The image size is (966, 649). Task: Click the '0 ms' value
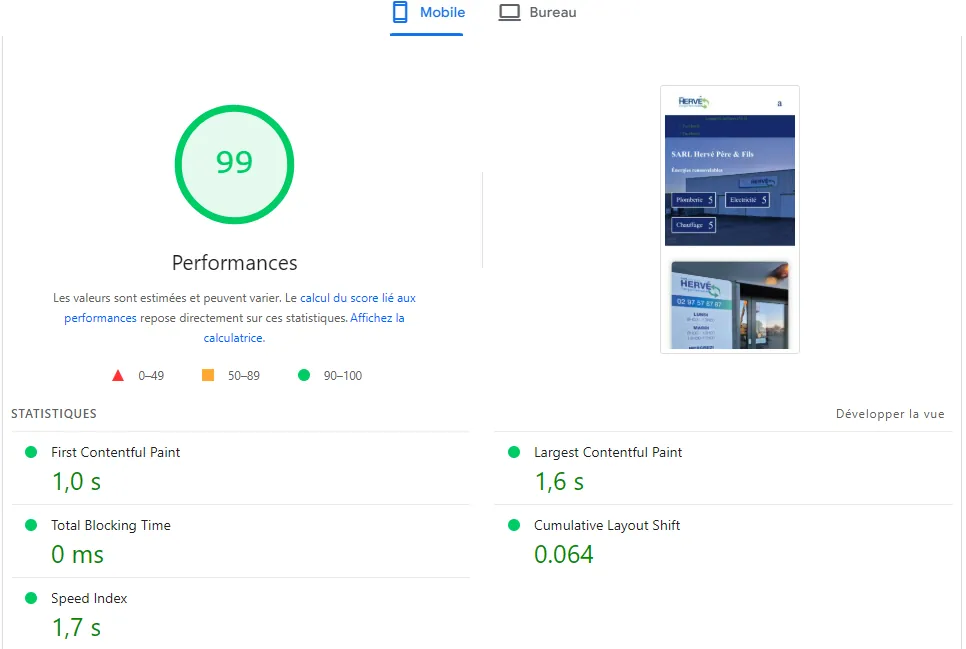77,554
